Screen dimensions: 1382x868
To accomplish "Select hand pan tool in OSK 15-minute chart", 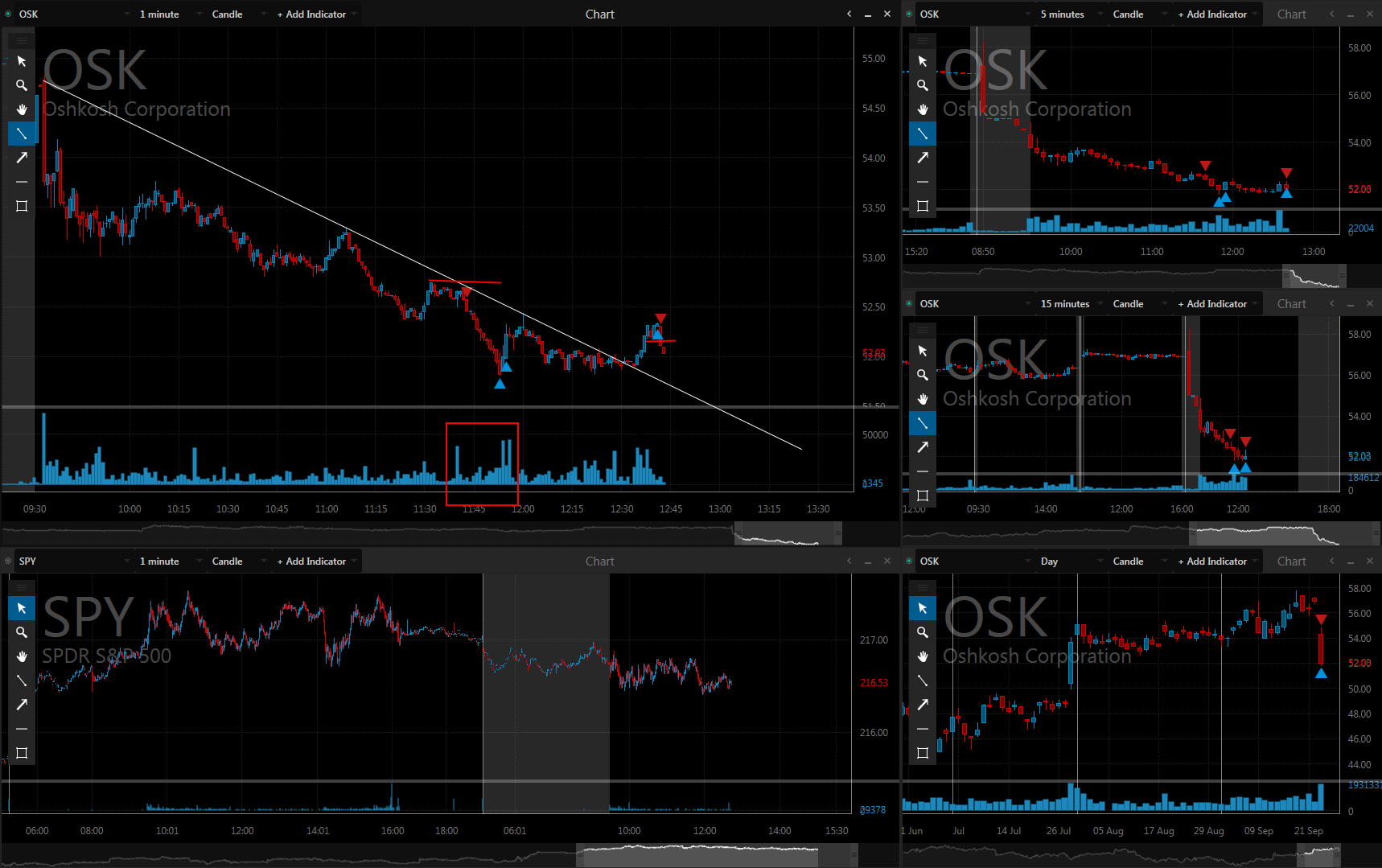I will (x=923, y=399).
